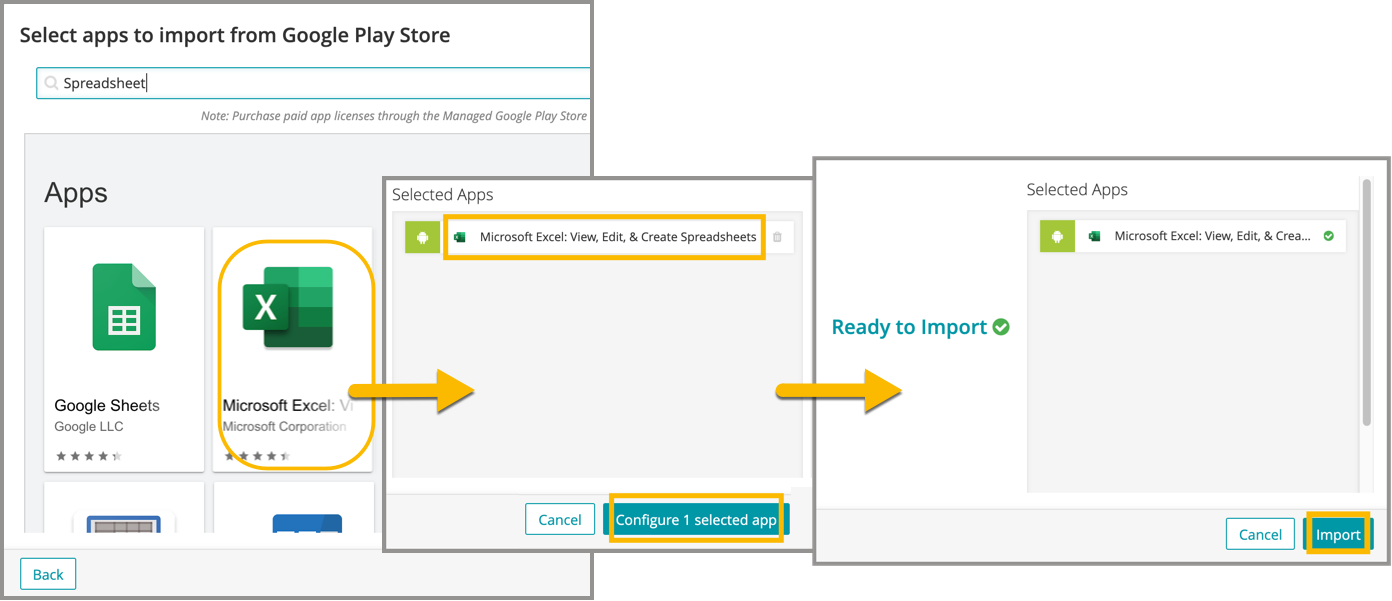Click the Android icon in the Ready to Import panel
This screenshot has height=601, width=1392.
(1057, 237)
